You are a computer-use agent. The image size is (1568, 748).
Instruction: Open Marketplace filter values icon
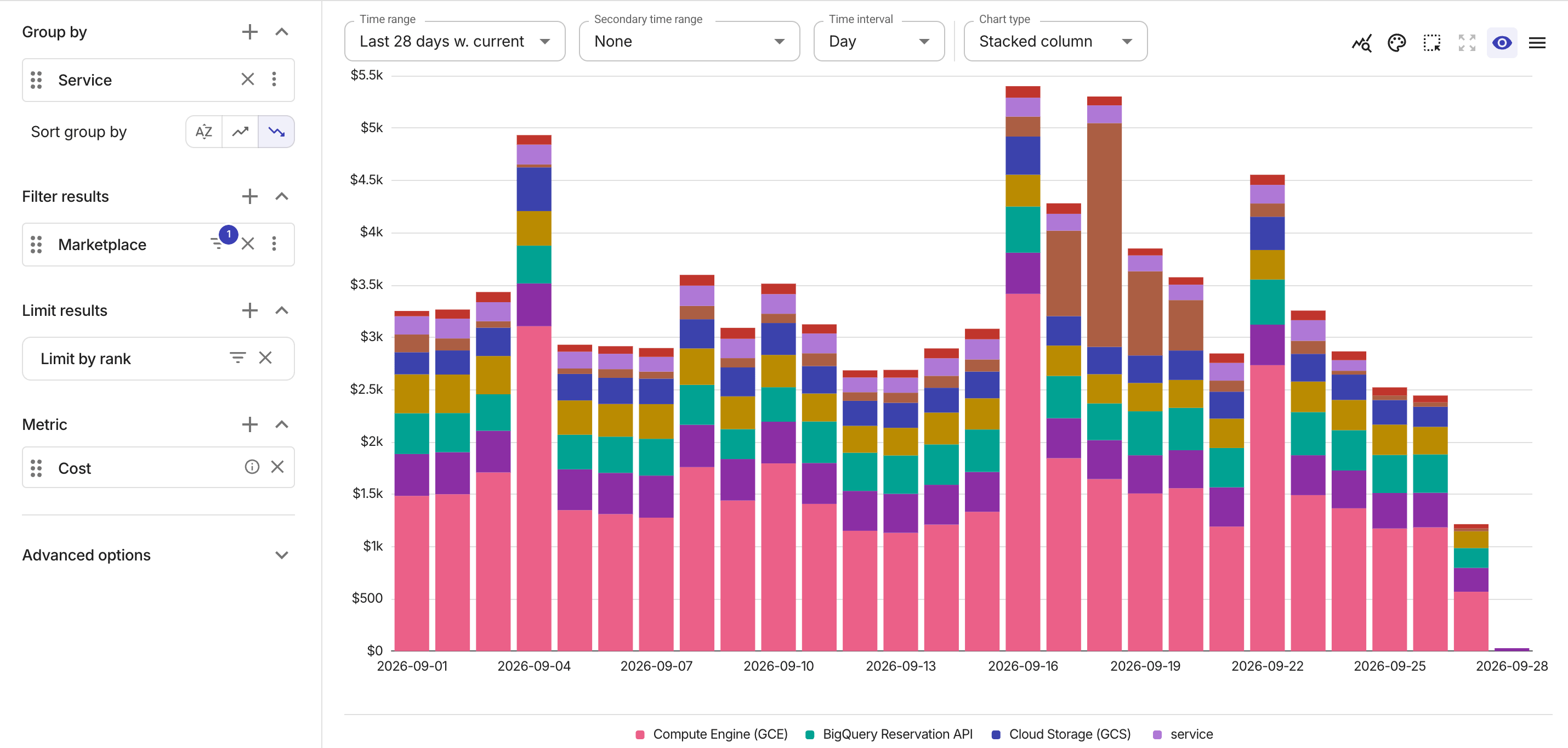tap(217, 243)
